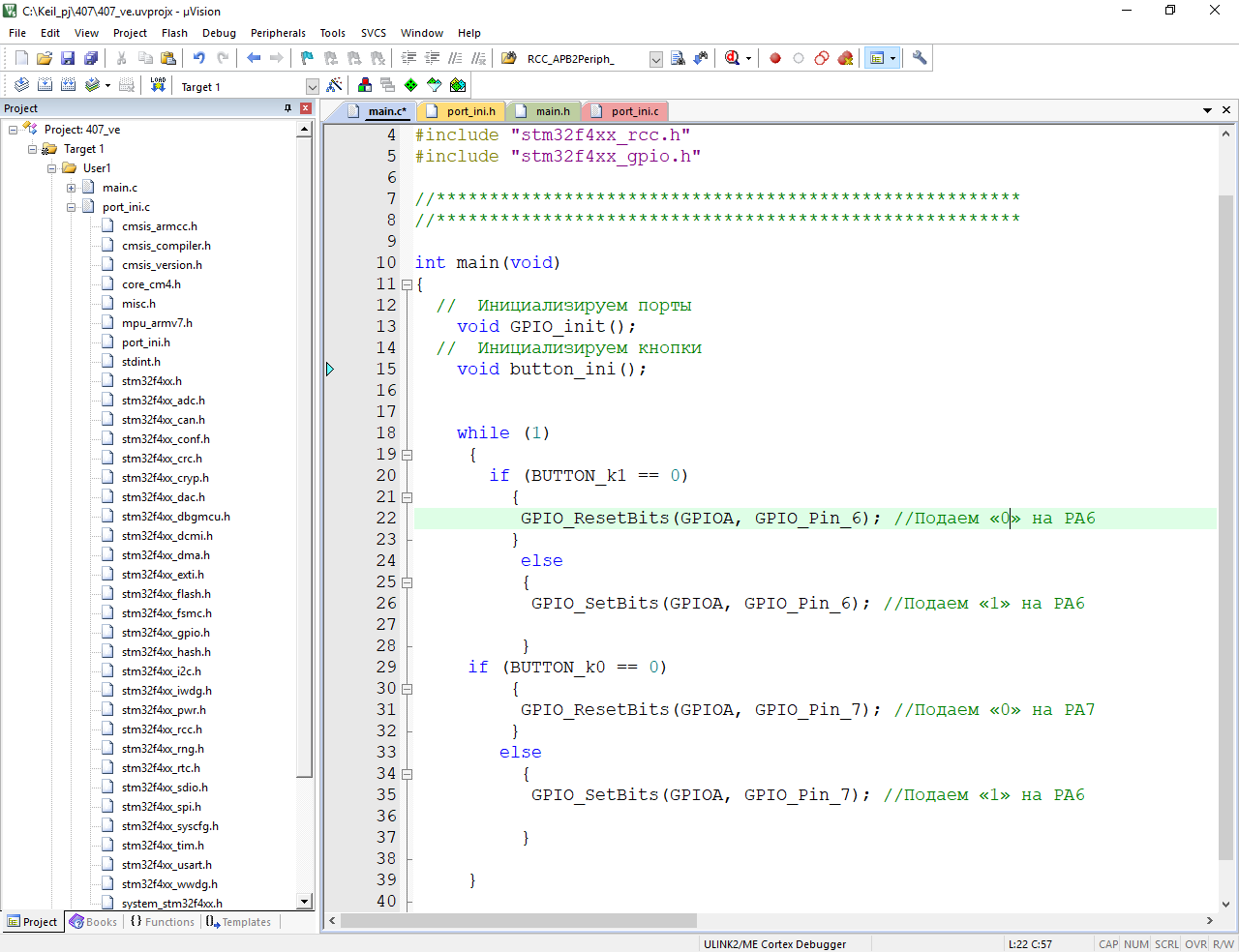Viewport: 1239px width, 952px height.
Task: Rebuild all target files
Action: point(68,85)
